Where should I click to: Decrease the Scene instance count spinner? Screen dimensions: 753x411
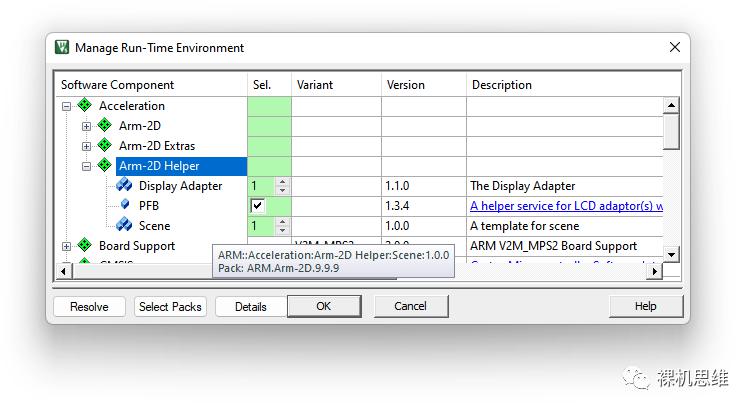282,230
